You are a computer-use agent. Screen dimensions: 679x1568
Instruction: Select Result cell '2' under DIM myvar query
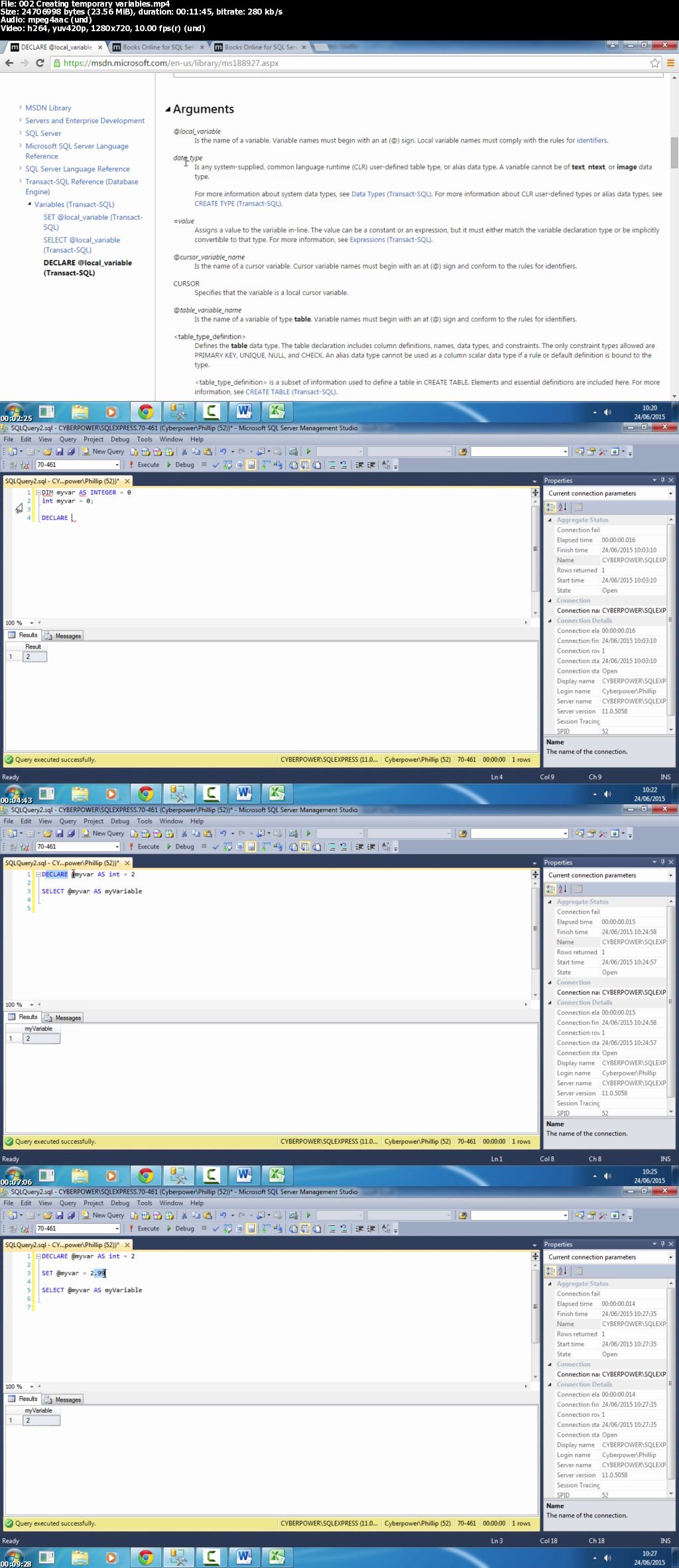coord(34,656)
